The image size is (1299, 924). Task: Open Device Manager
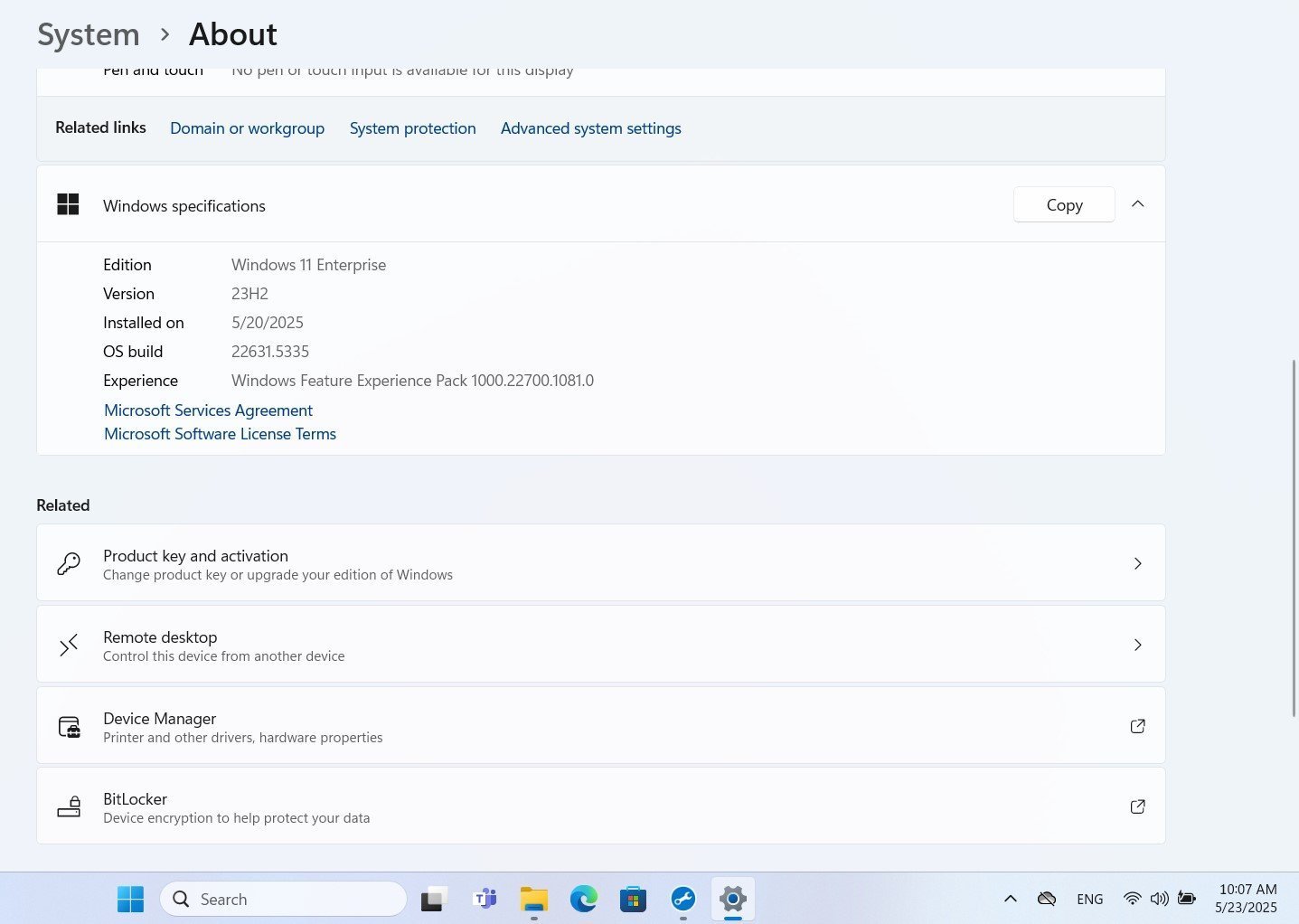click(601, 725)
